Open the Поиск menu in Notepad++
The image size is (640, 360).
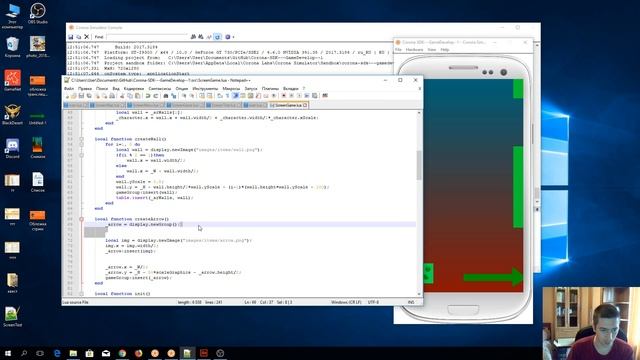click(x=102, y=89)
